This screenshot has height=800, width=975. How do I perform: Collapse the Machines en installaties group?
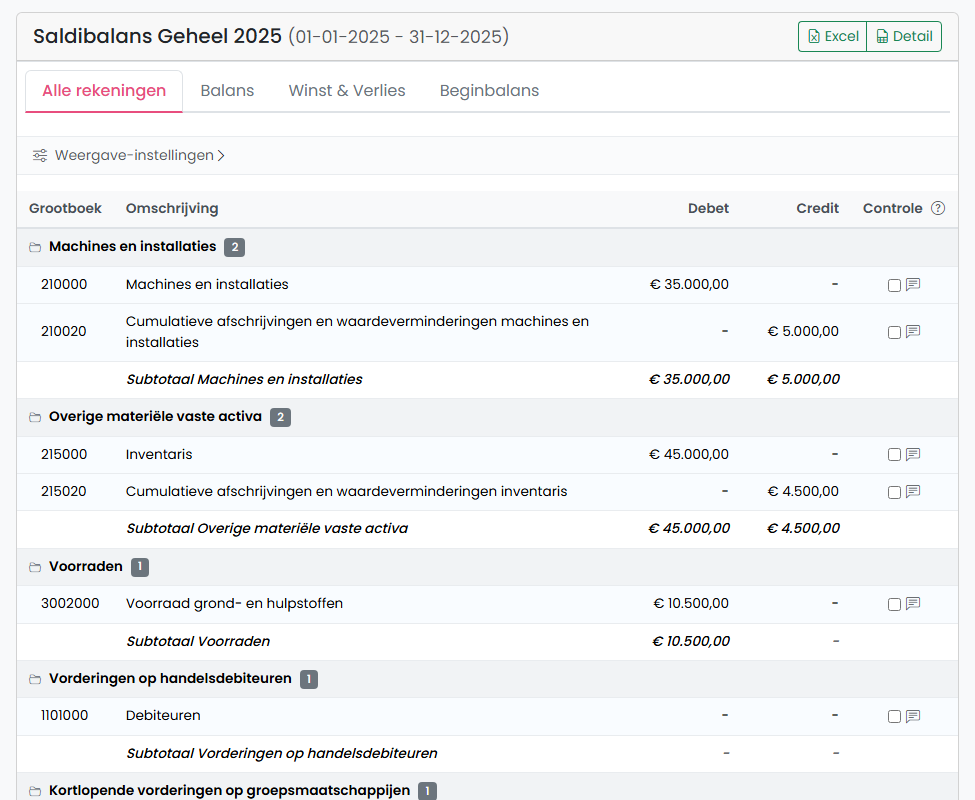[488, 247]
